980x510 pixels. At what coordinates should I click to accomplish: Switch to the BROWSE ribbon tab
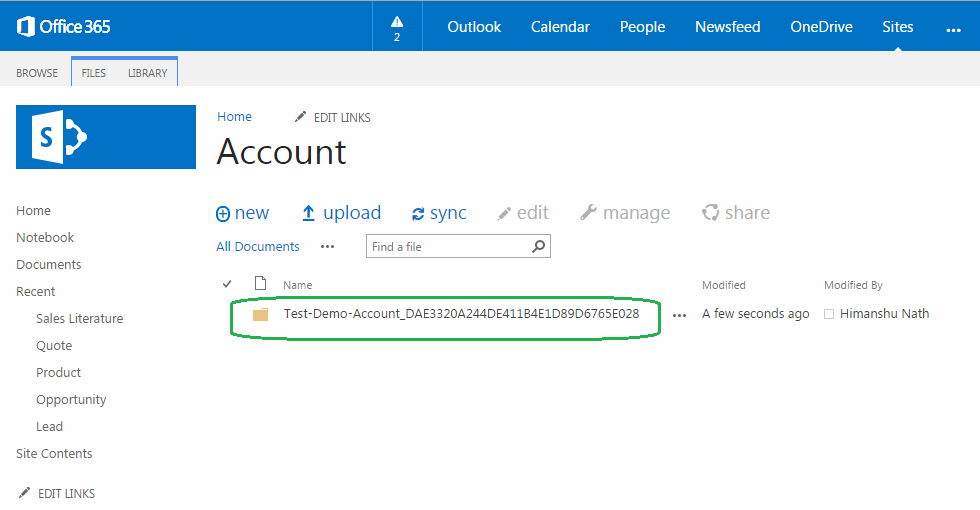coord(37,73)
